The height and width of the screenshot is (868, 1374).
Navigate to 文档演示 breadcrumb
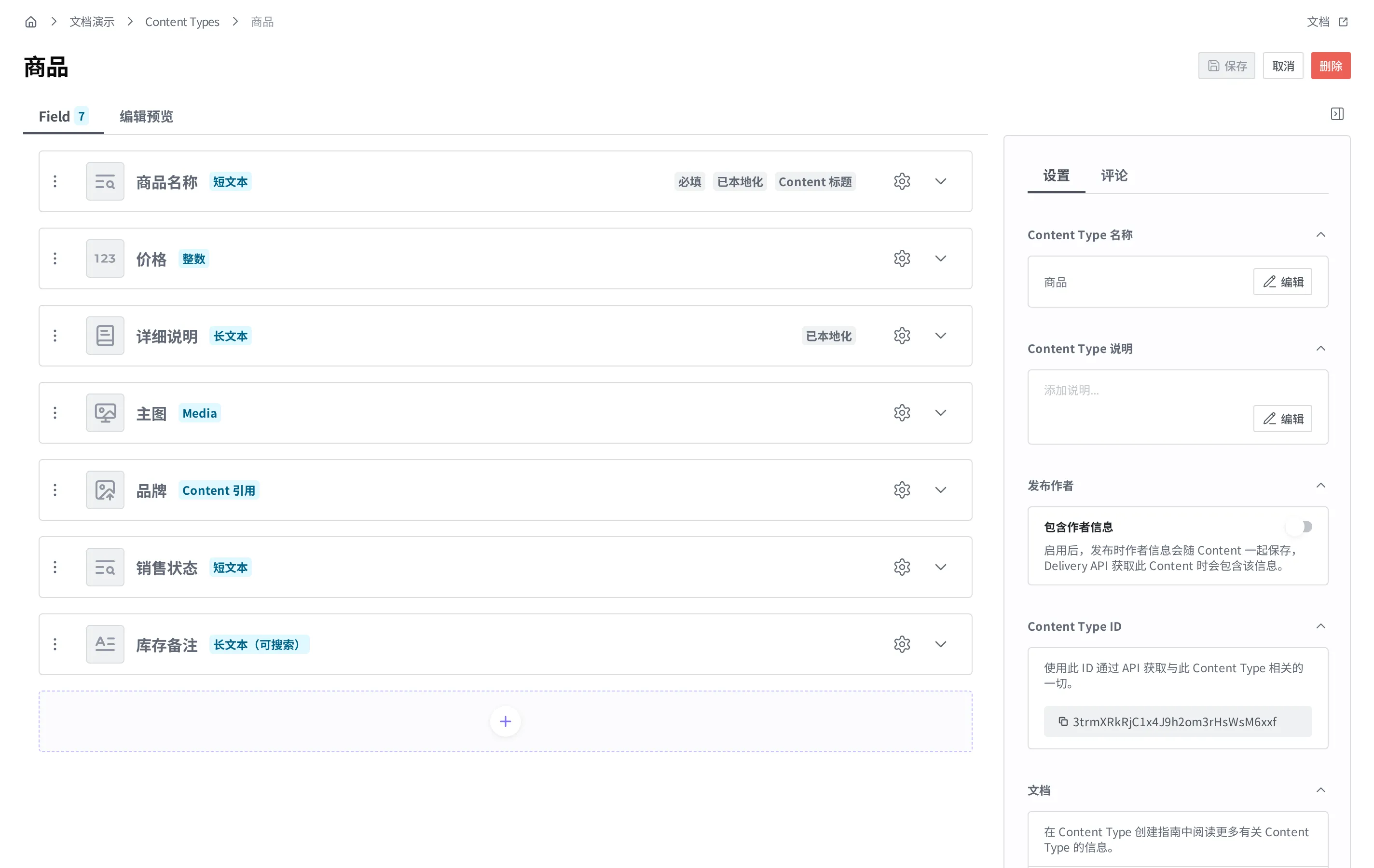pos(92,22)
